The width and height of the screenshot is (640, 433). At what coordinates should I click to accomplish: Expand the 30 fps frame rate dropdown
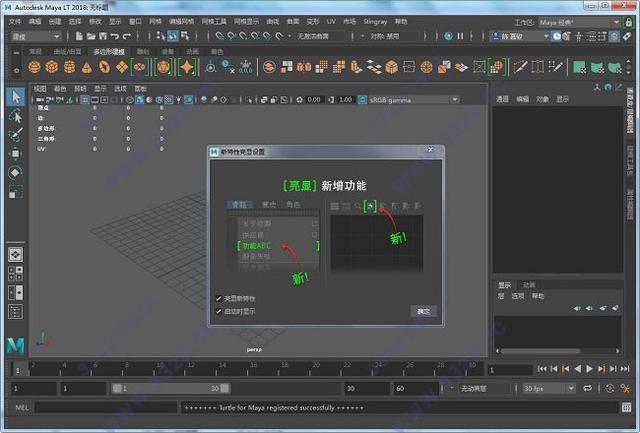coord(548,387)
